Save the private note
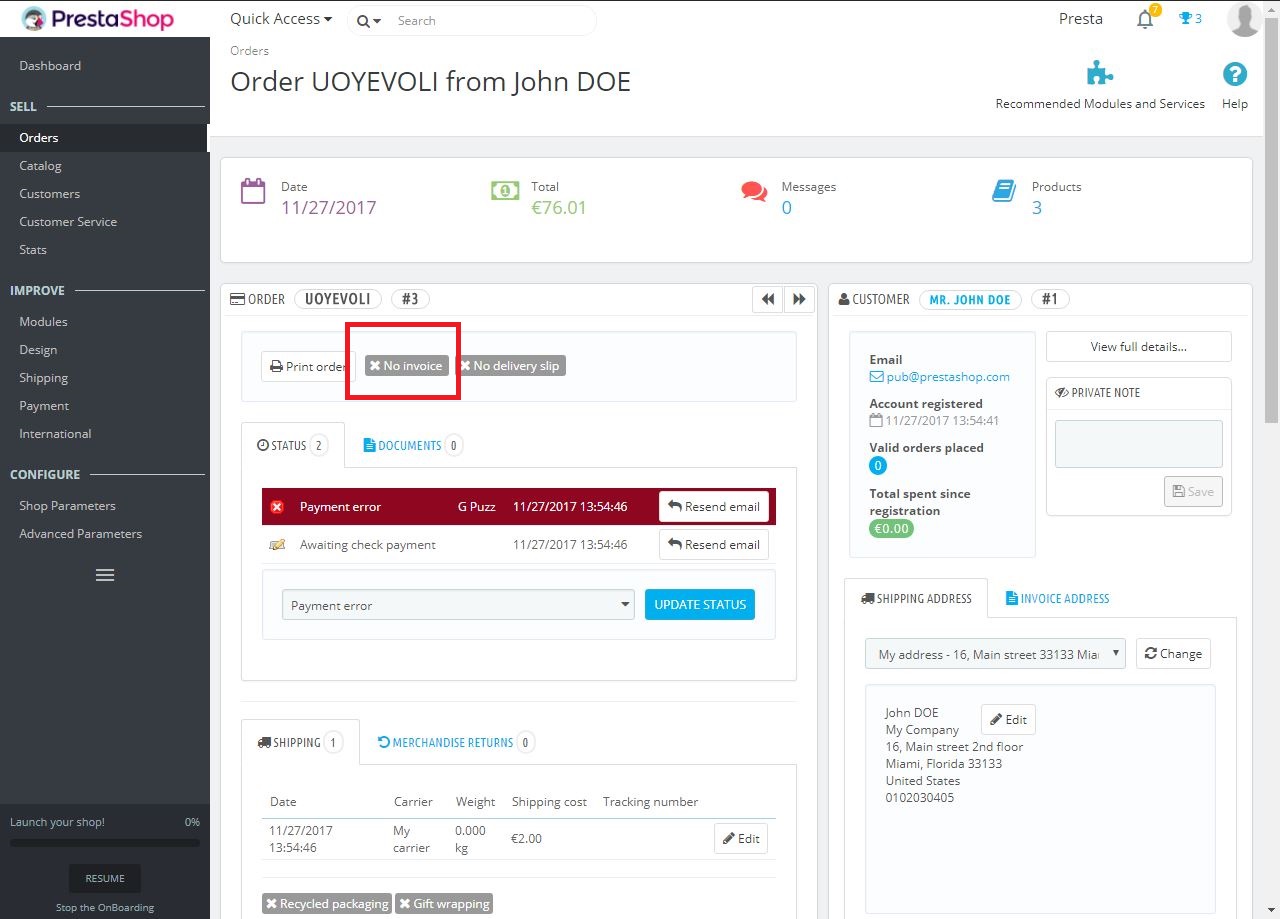This screenshot has height=919, width=1280. 1193,492
